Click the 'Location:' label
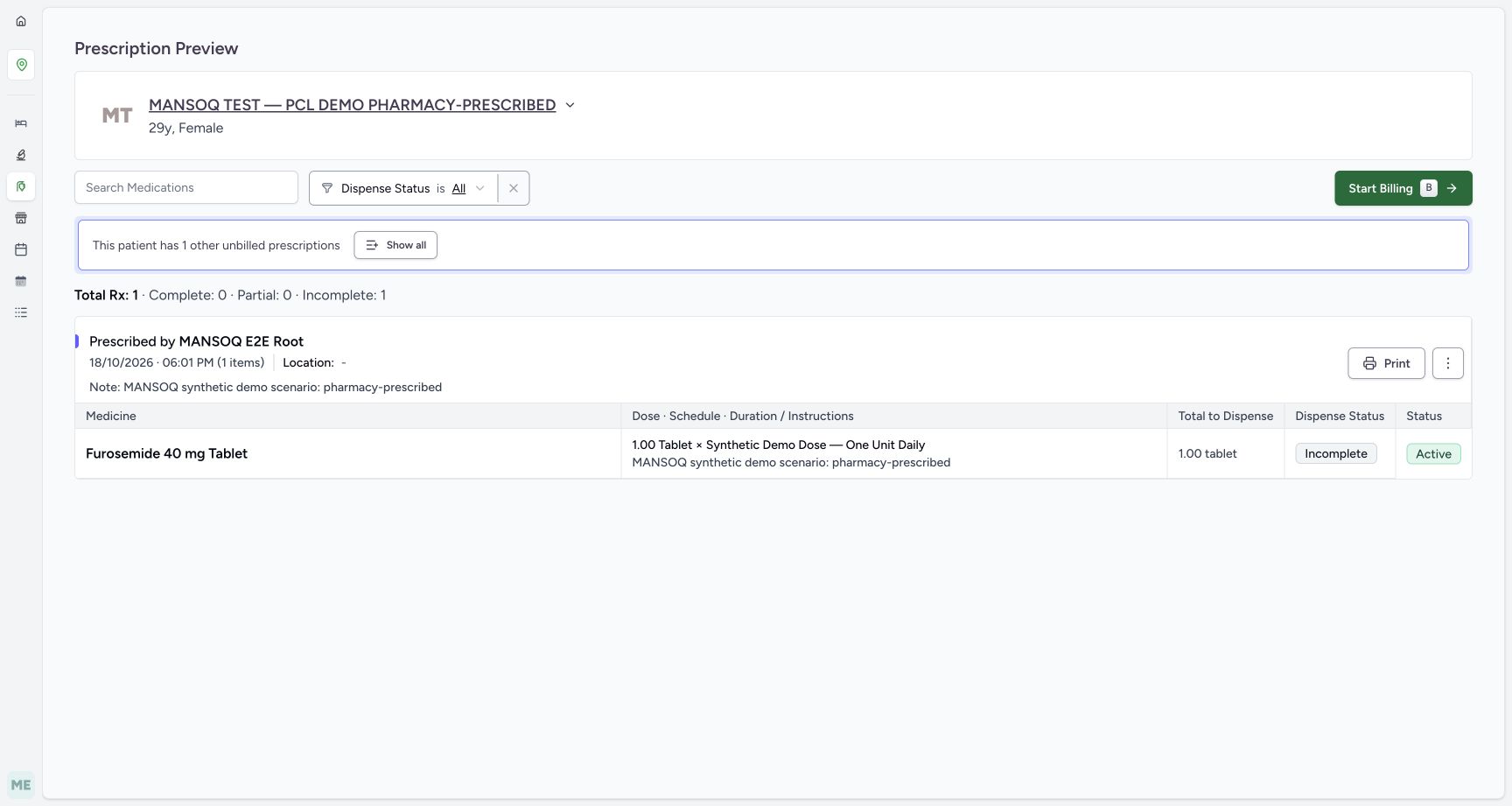 coord(308,362)
